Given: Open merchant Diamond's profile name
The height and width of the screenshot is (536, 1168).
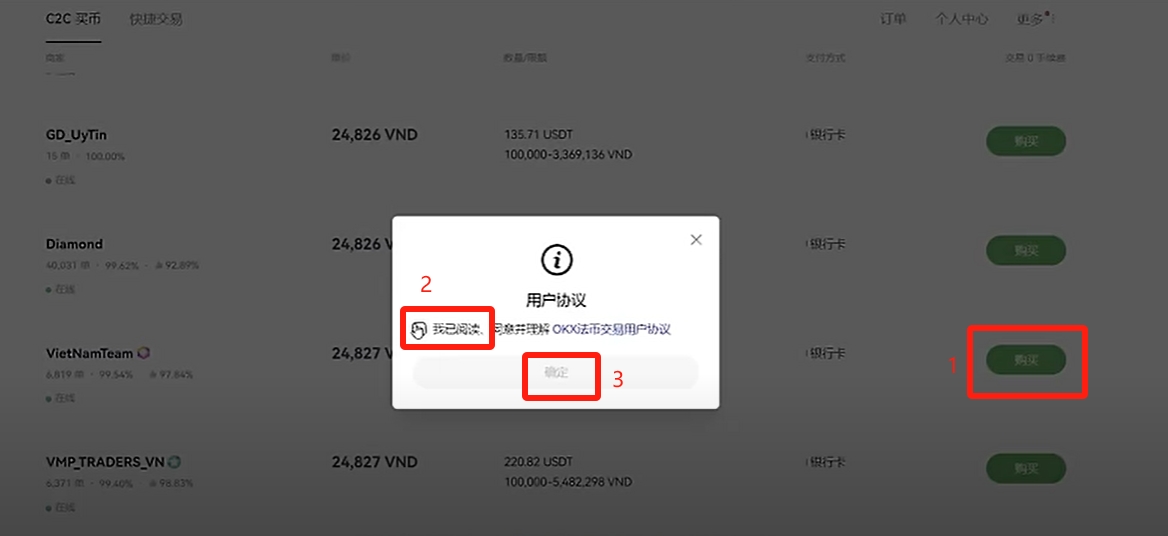Looking at the screenshot, I should 74,244.
